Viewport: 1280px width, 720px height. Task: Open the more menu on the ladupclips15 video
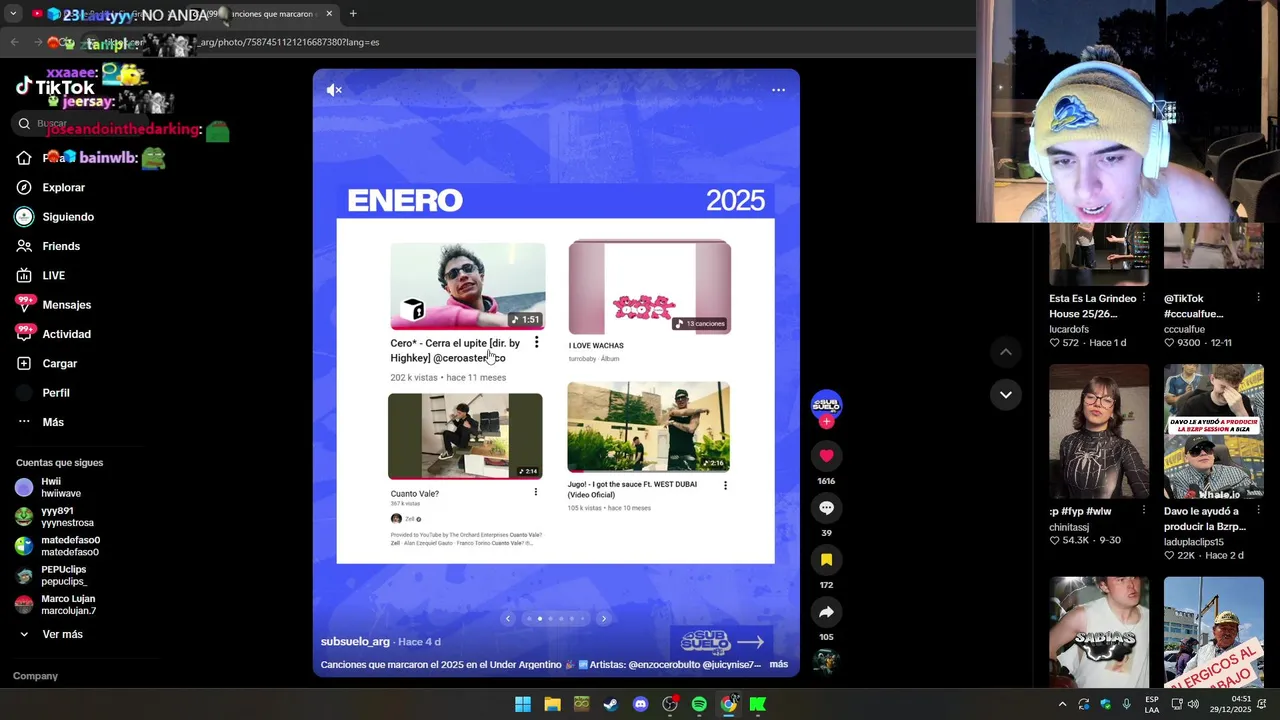(1259, 510)
